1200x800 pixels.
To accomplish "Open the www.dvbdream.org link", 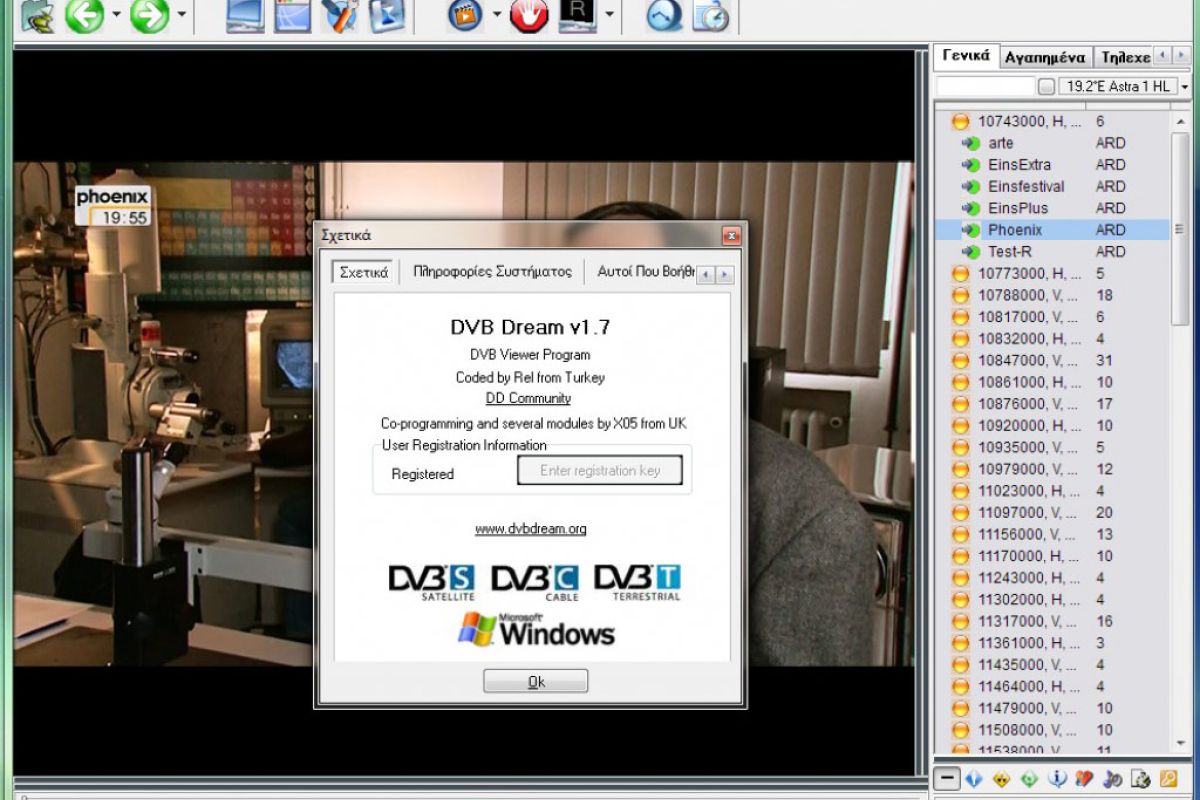I will (530, 529).
